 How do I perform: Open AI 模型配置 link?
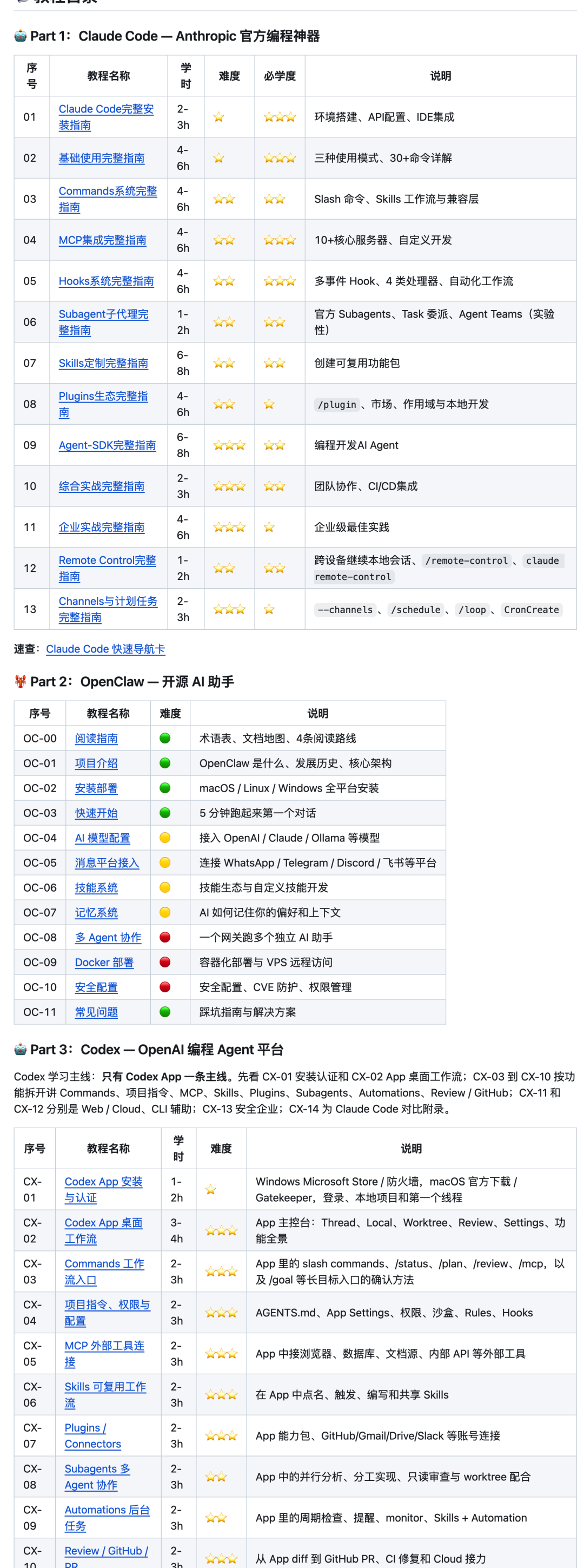(x=102, y=838)
